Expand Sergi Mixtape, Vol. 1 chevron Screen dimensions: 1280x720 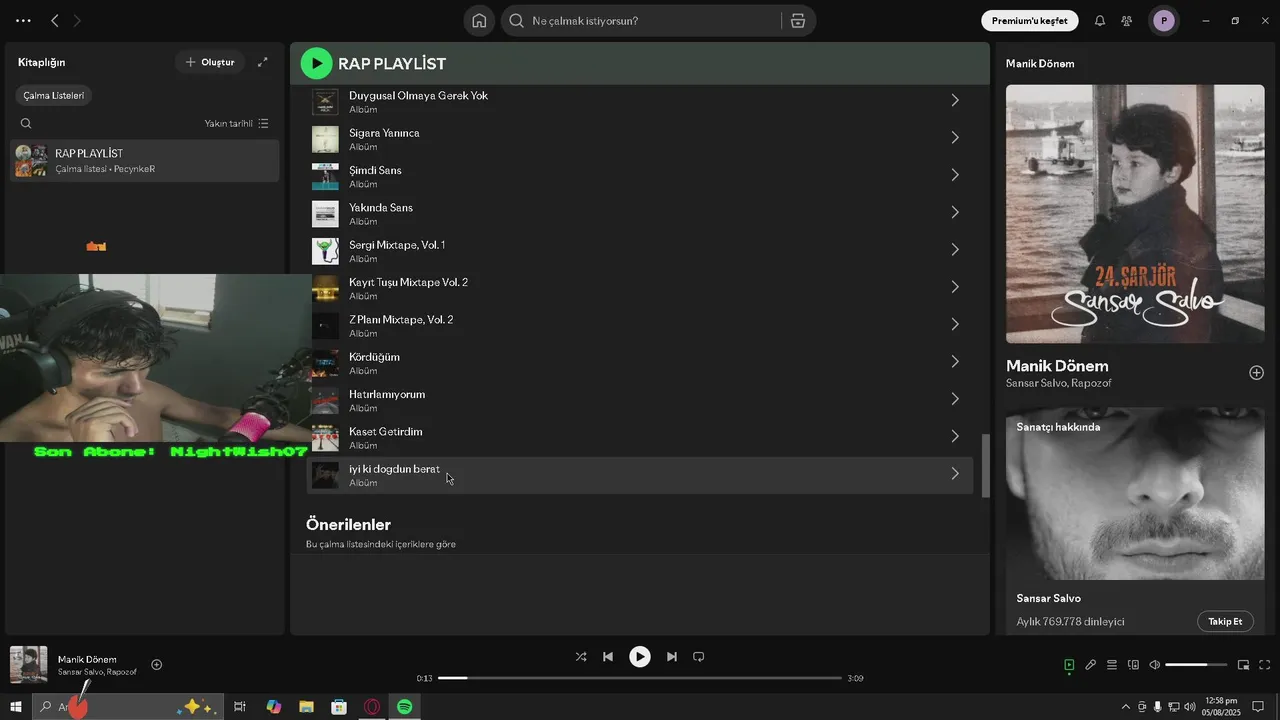[x=955, y=250]
